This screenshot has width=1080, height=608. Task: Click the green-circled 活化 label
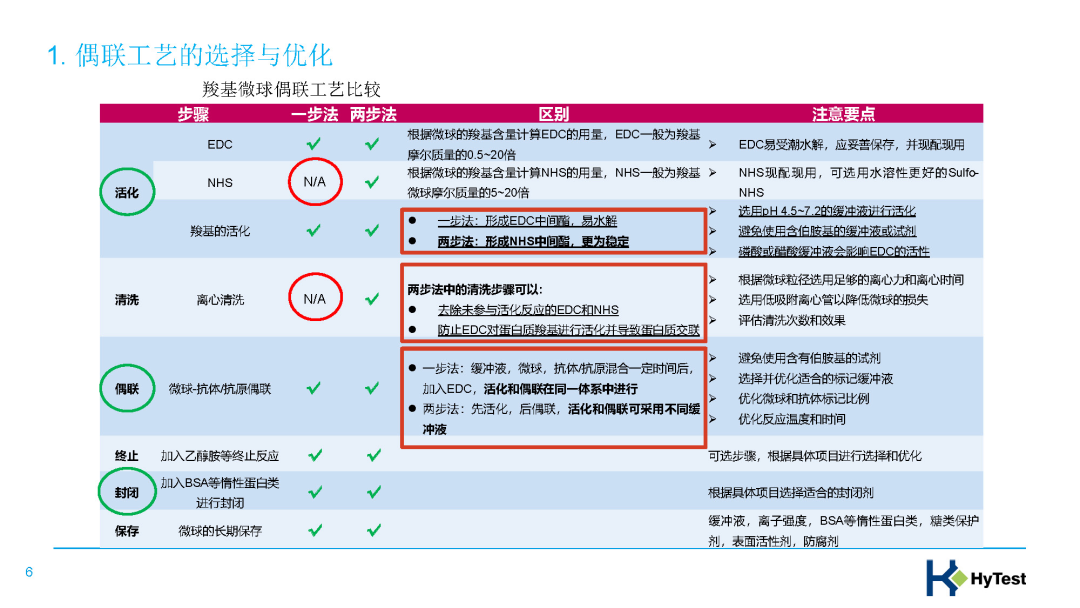point(127,191)
